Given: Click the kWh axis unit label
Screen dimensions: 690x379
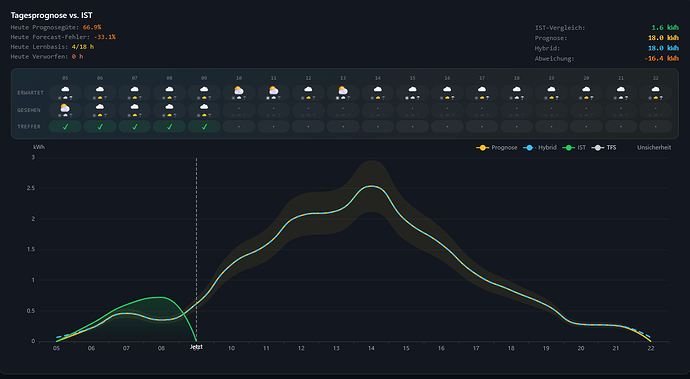Looking at the screenshot, I should click(39, 147).
